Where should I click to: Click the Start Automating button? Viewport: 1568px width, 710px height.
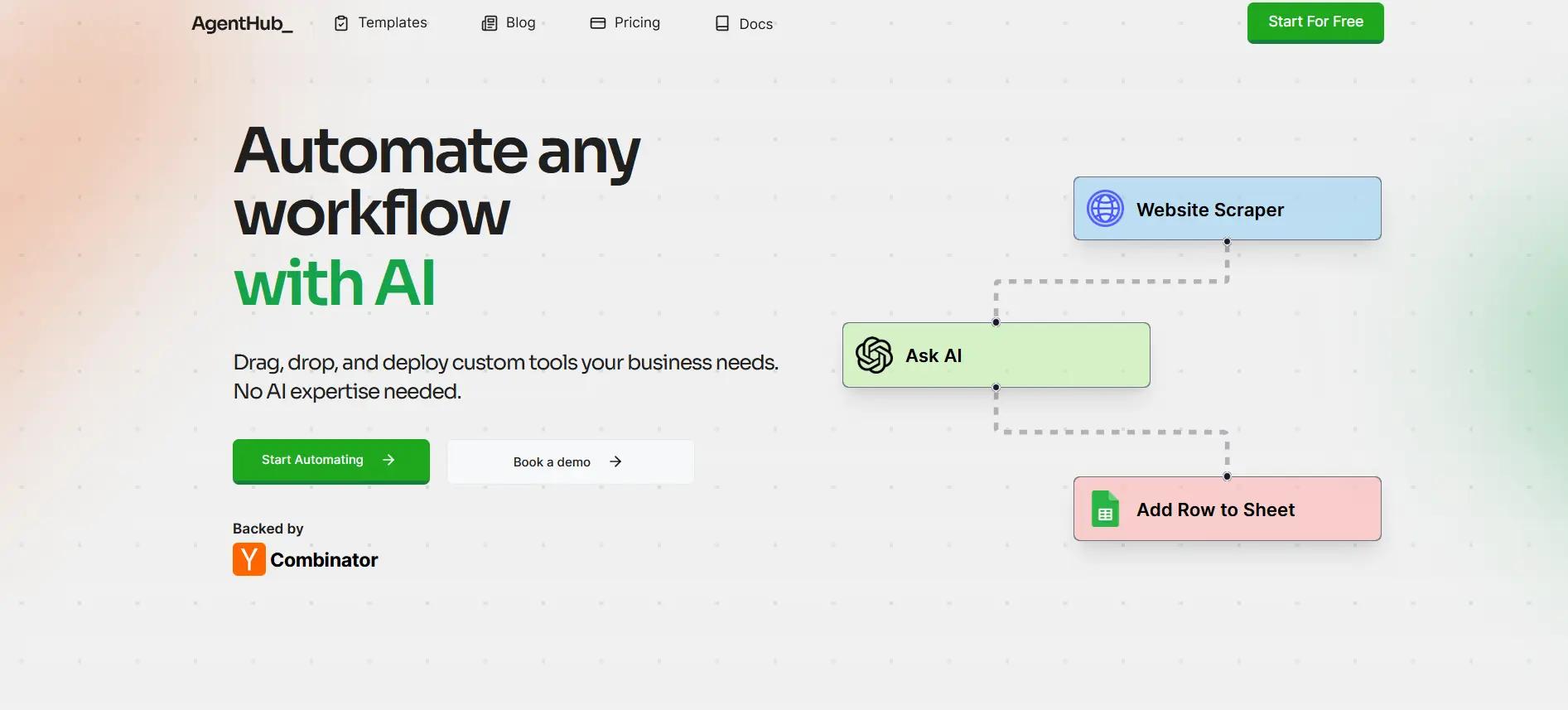click(331, 461)
